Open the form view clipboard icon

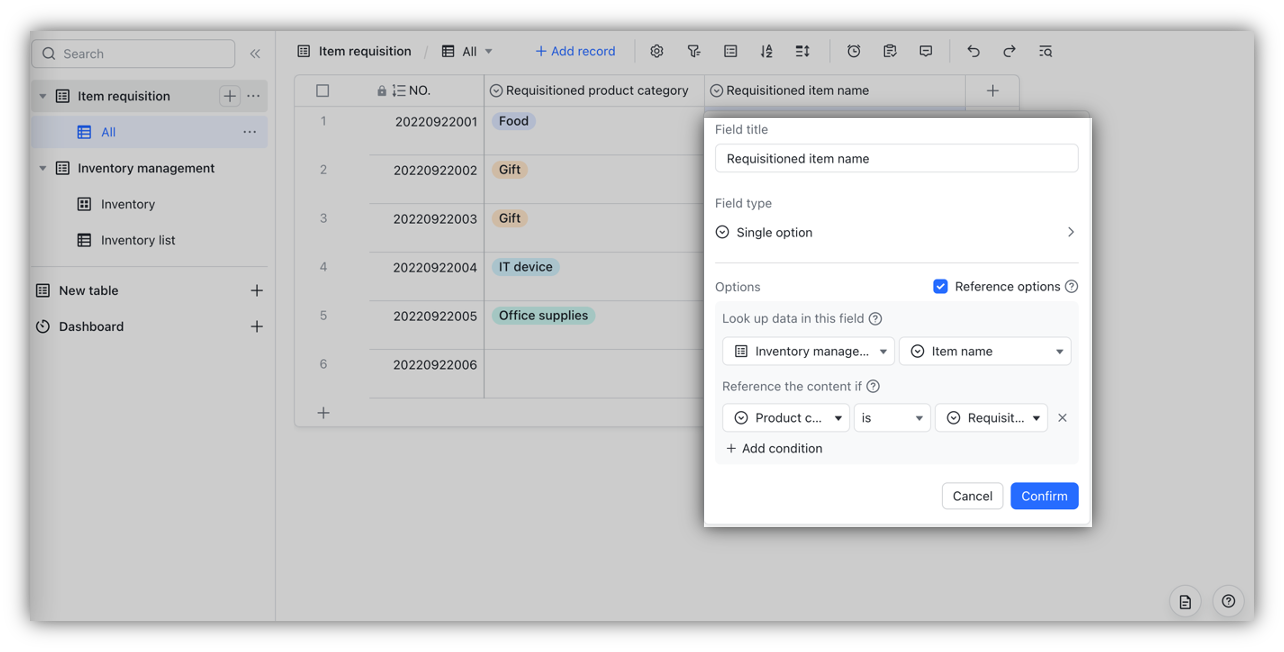(x=889, y=50)
